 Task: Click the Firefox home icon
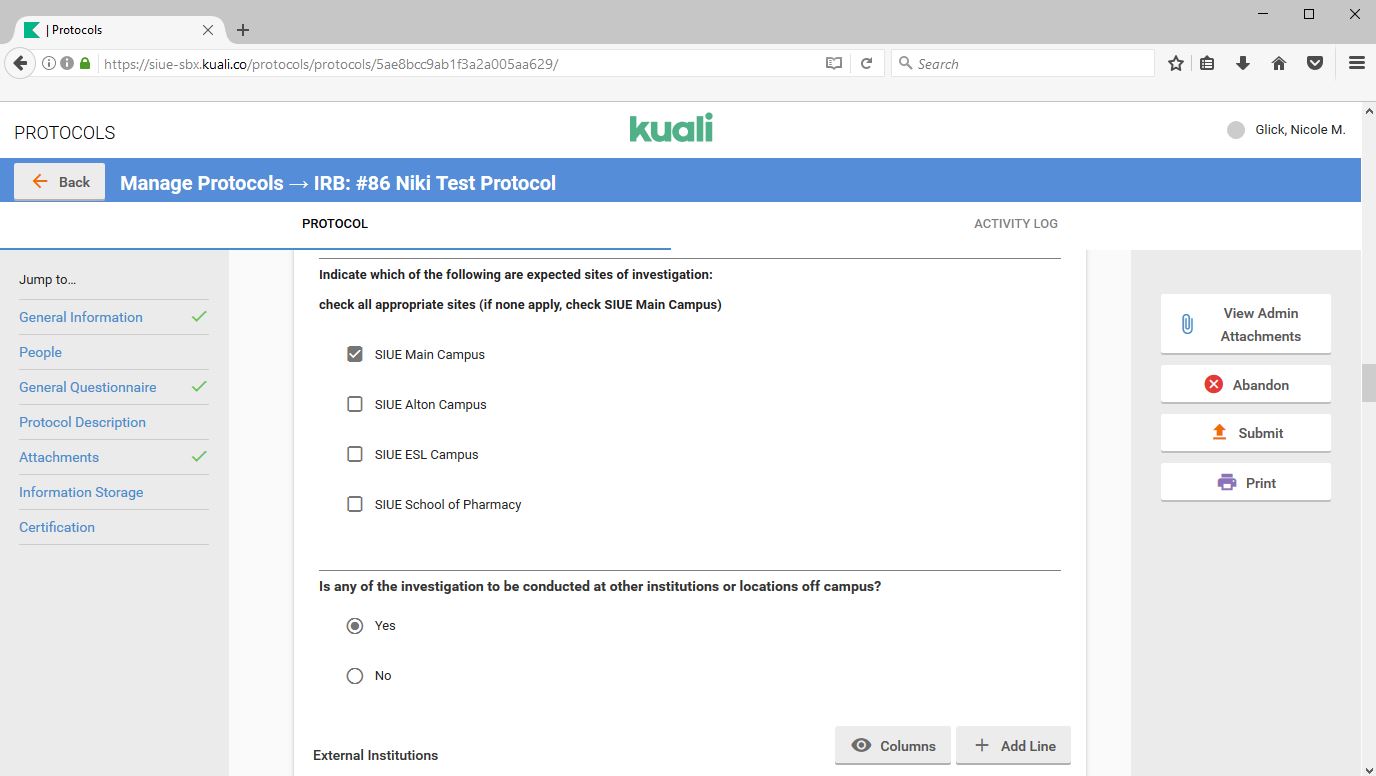[x=1278, y=63]
